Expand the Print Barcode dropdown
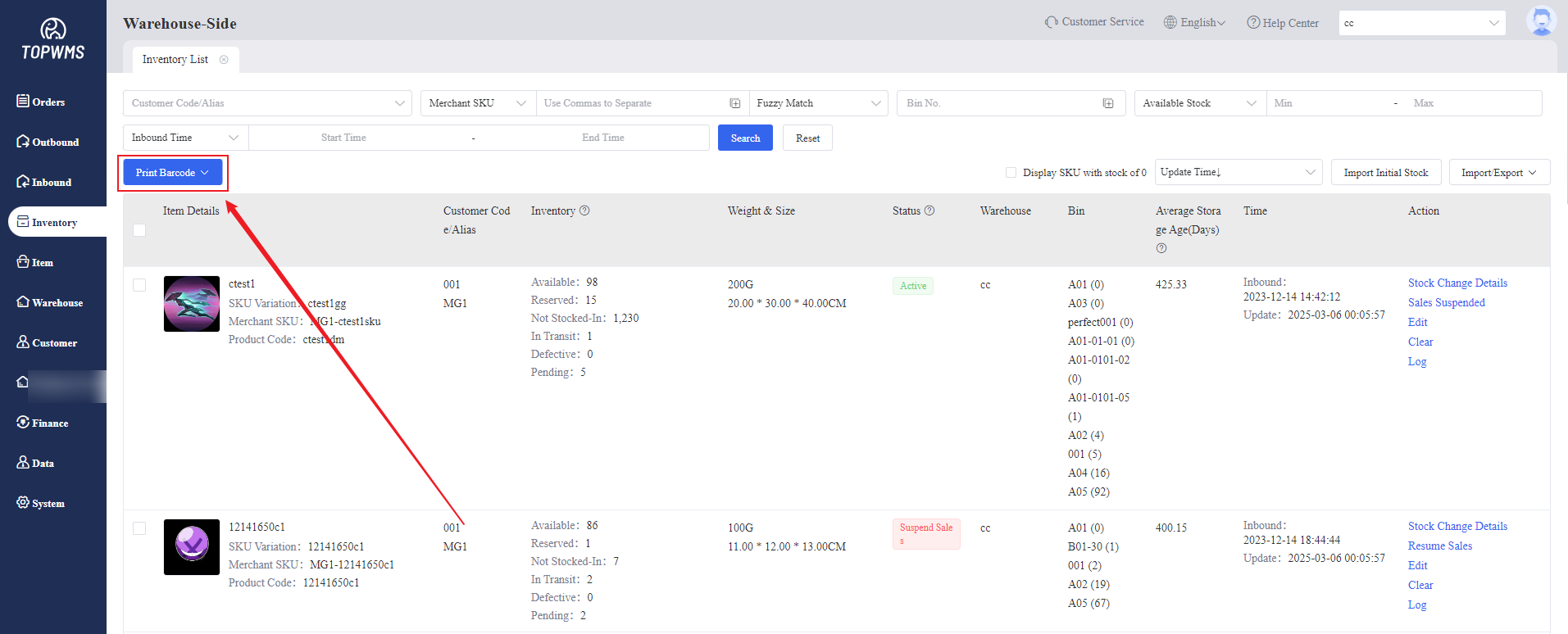The height and width of the screenshot is (634, 1568). [x=172, y=173]
